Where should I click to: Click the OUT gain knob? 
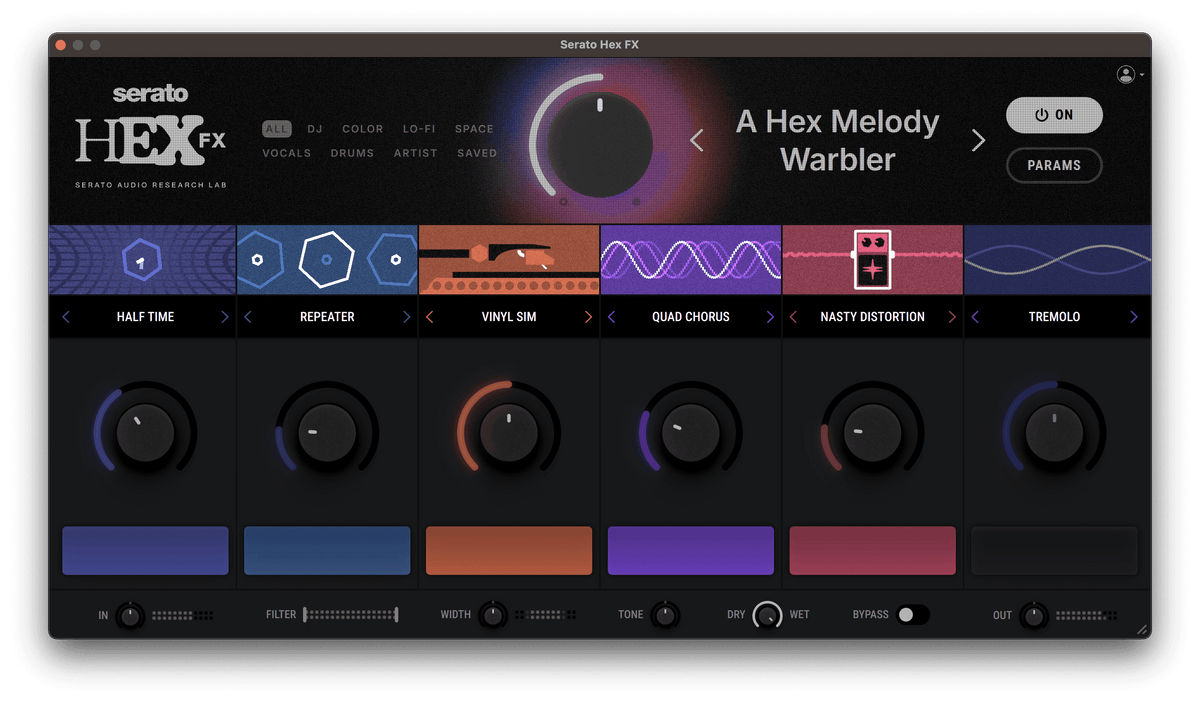(1034, 615)
